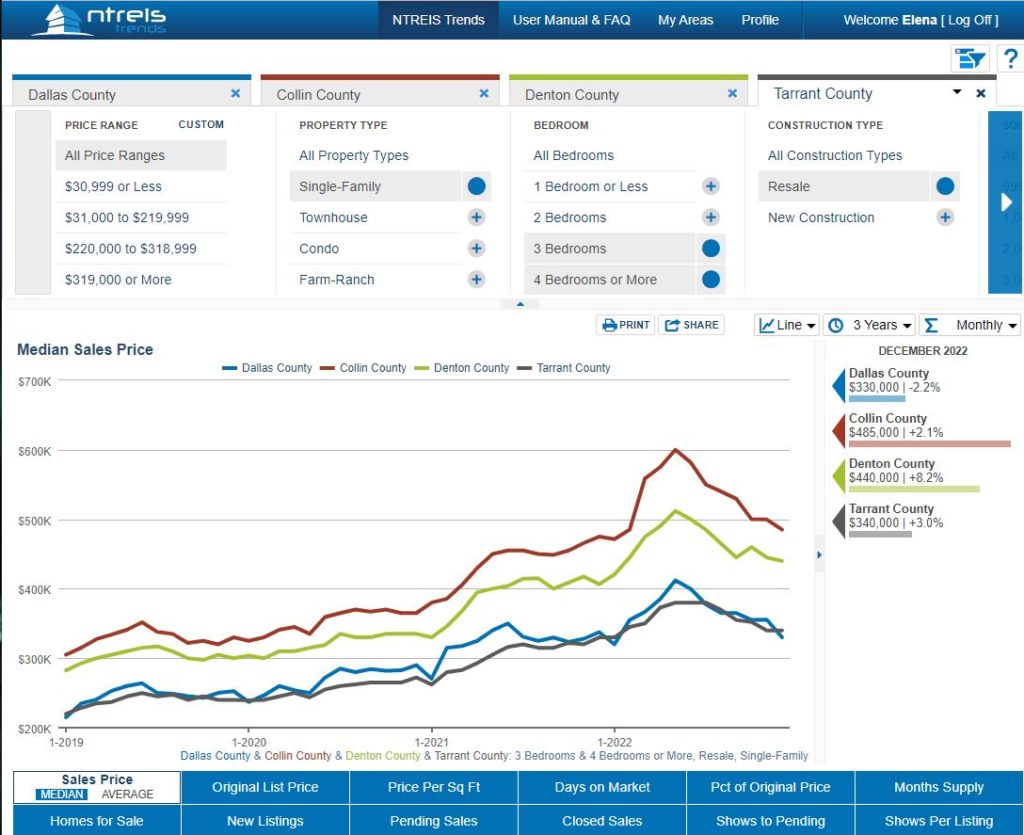The height and width of the screenshot is (835, 1024).
Task: Add the Farm-Ranch plus icon
Action: click(x=477, y=279)
